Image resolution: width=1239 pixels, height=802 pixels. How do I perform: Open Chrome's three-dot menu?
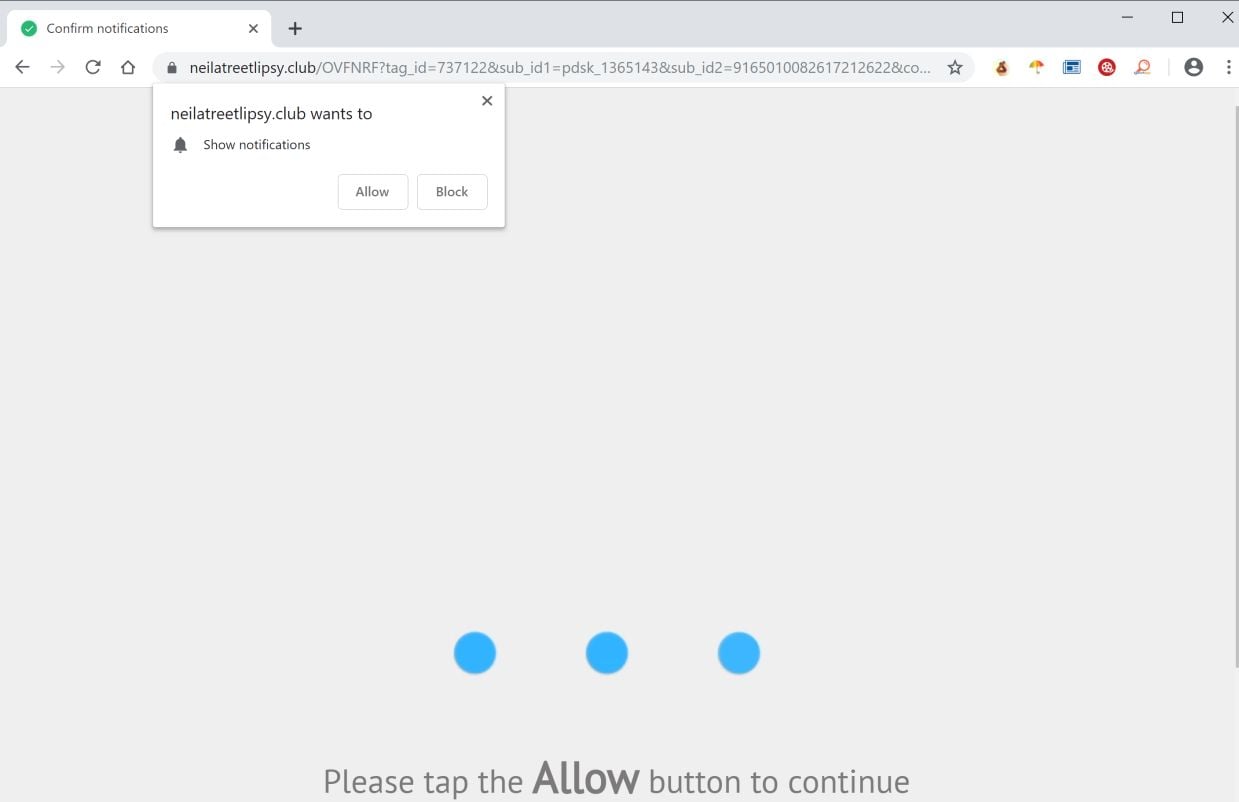(1228, 68)
